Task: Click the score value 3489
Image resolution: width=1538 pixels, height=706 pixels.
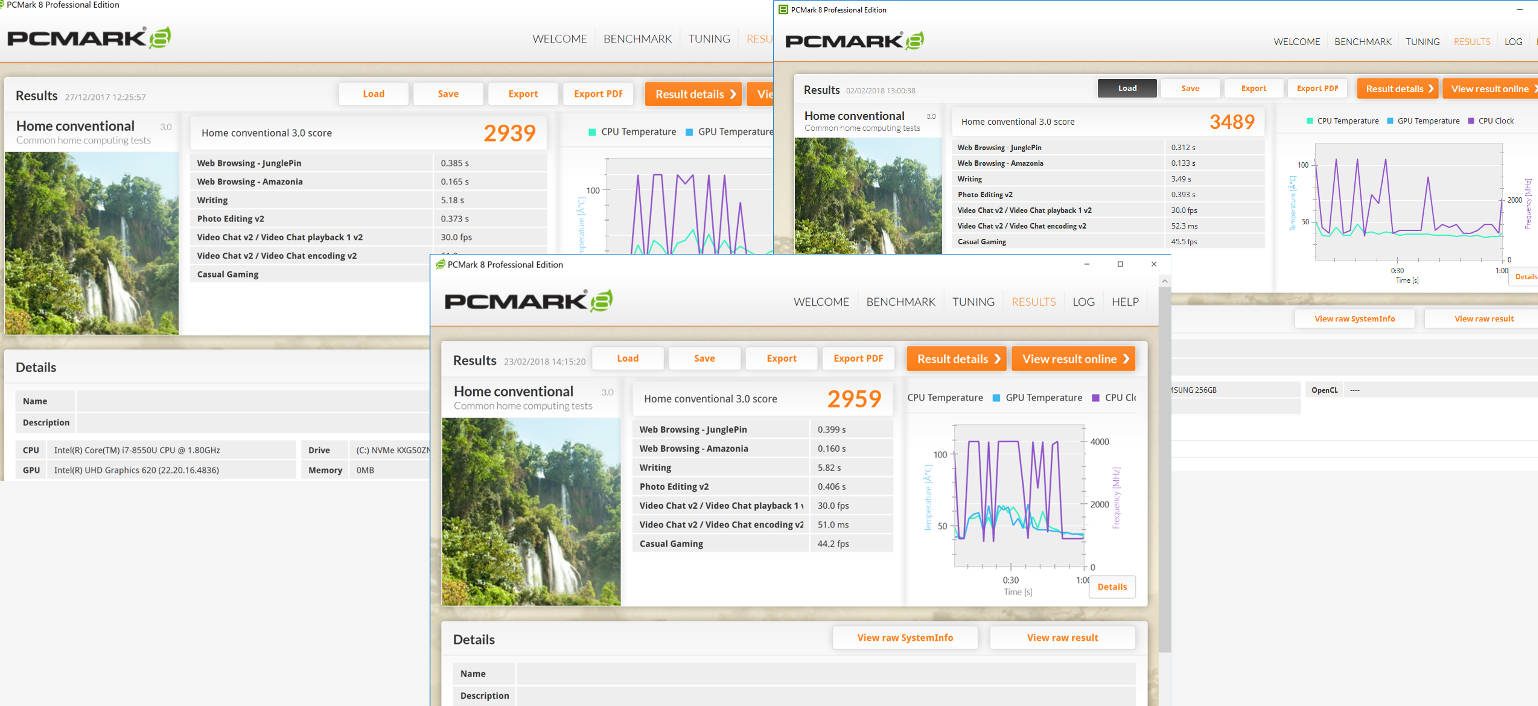Action: tap(1232, 122)
